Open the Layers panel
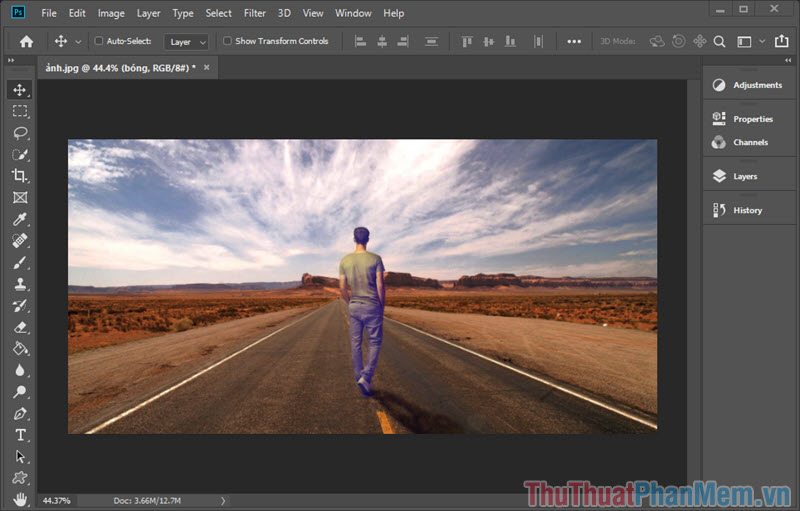 point(749,176)
